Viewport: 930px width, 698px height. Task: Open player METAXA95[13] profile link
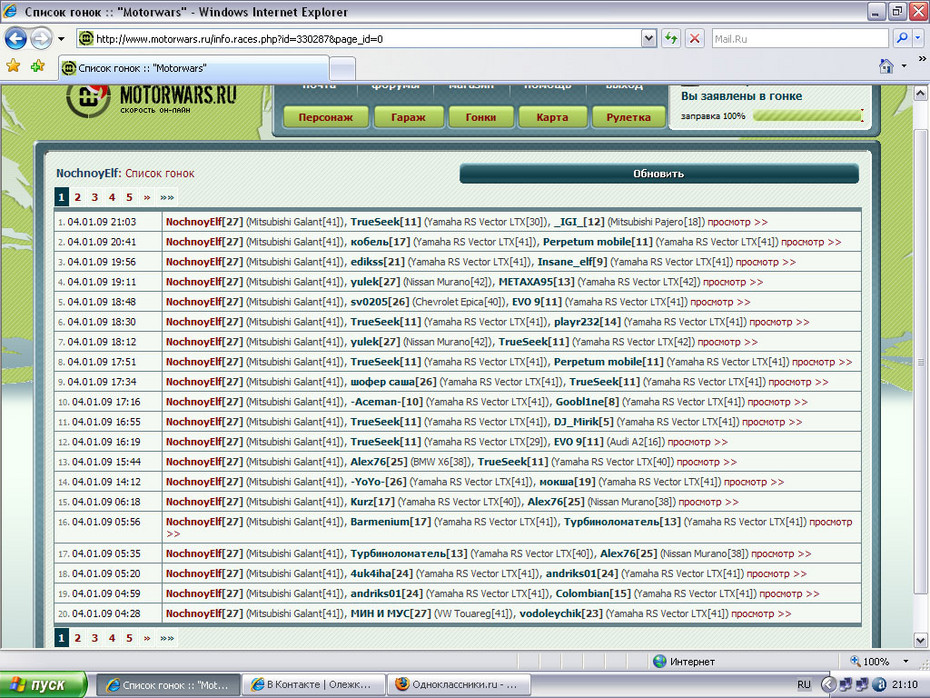[537, 282]
